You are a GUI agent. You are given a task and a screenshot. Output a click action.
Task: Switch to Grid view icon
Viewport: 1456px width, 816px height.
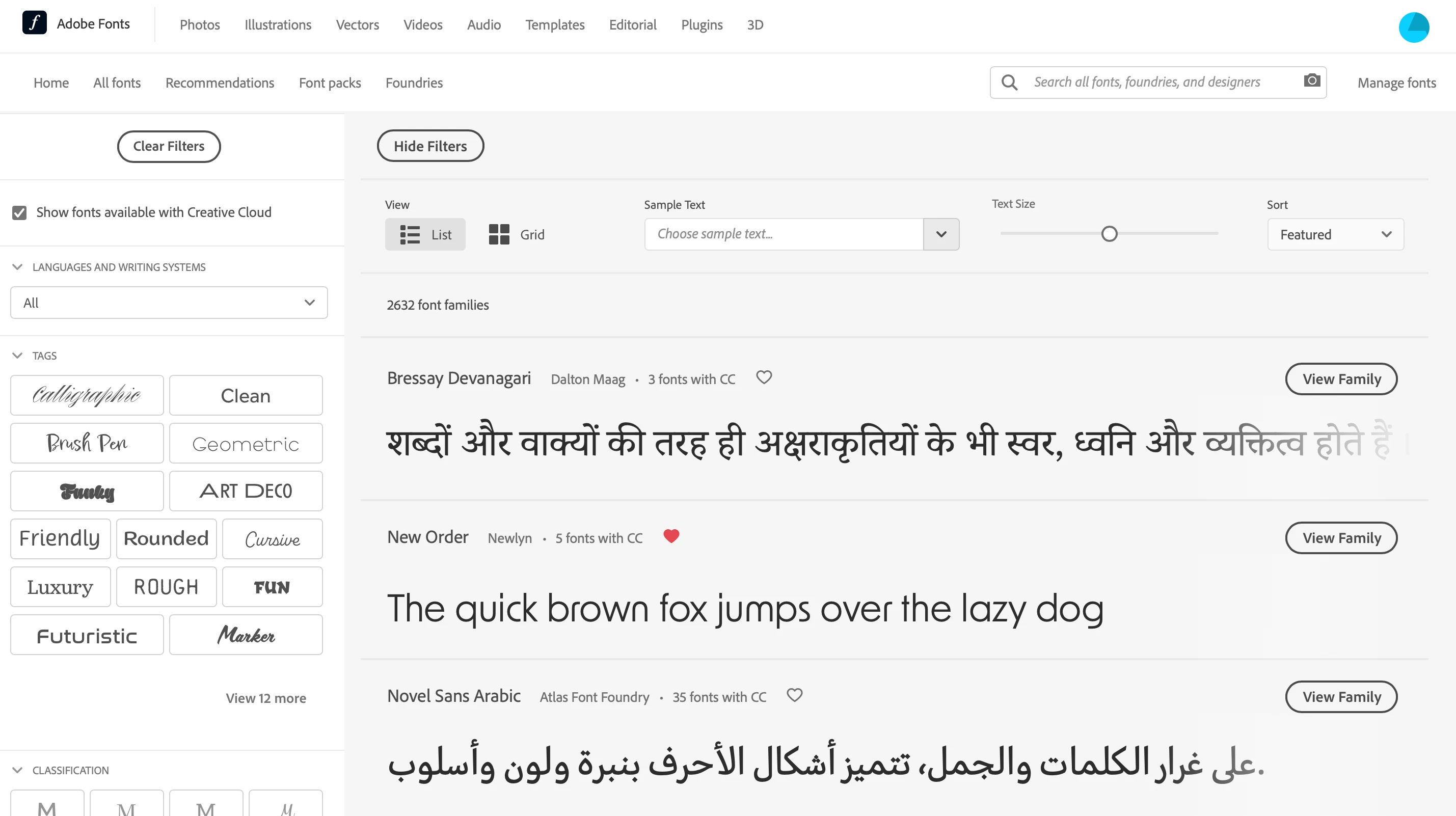pos(499,234)
